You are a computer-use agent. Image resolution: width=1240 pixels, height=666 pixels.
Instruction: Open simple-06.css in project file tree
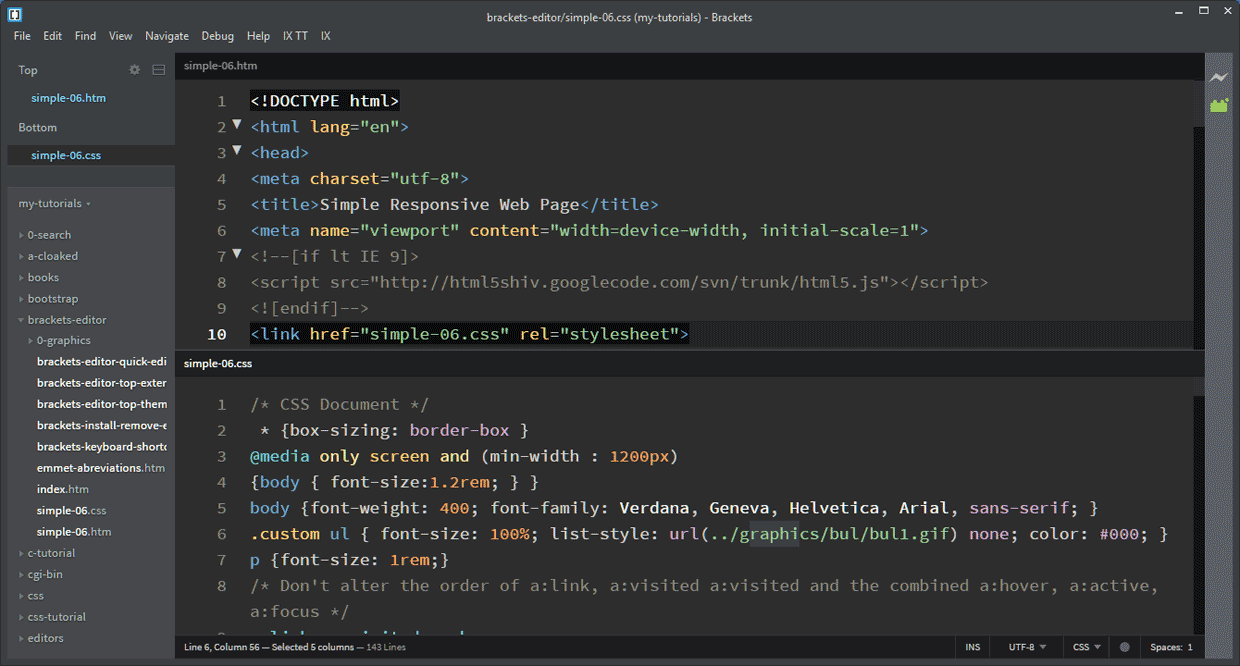(72, 511)
